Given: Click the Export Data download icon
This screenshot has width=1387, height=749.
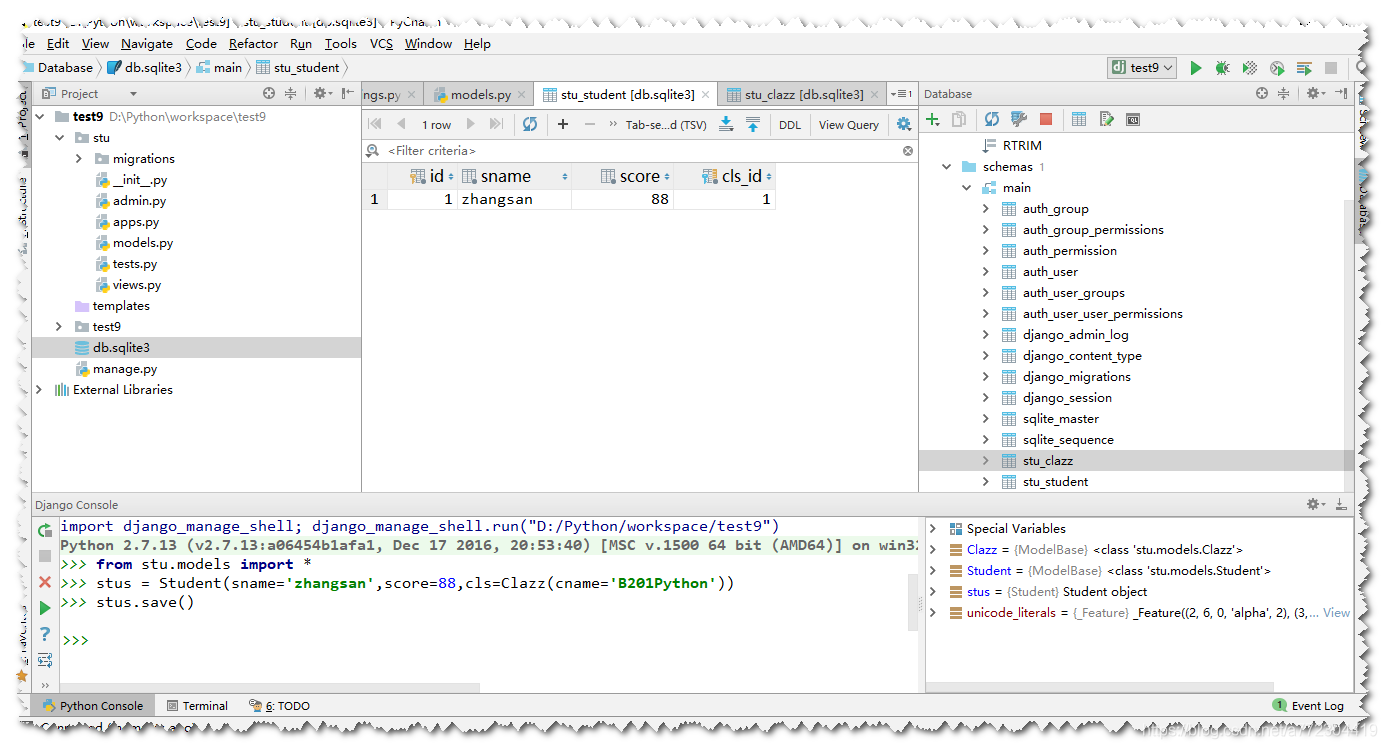Looking at the screenshot, I should (725, 124).
